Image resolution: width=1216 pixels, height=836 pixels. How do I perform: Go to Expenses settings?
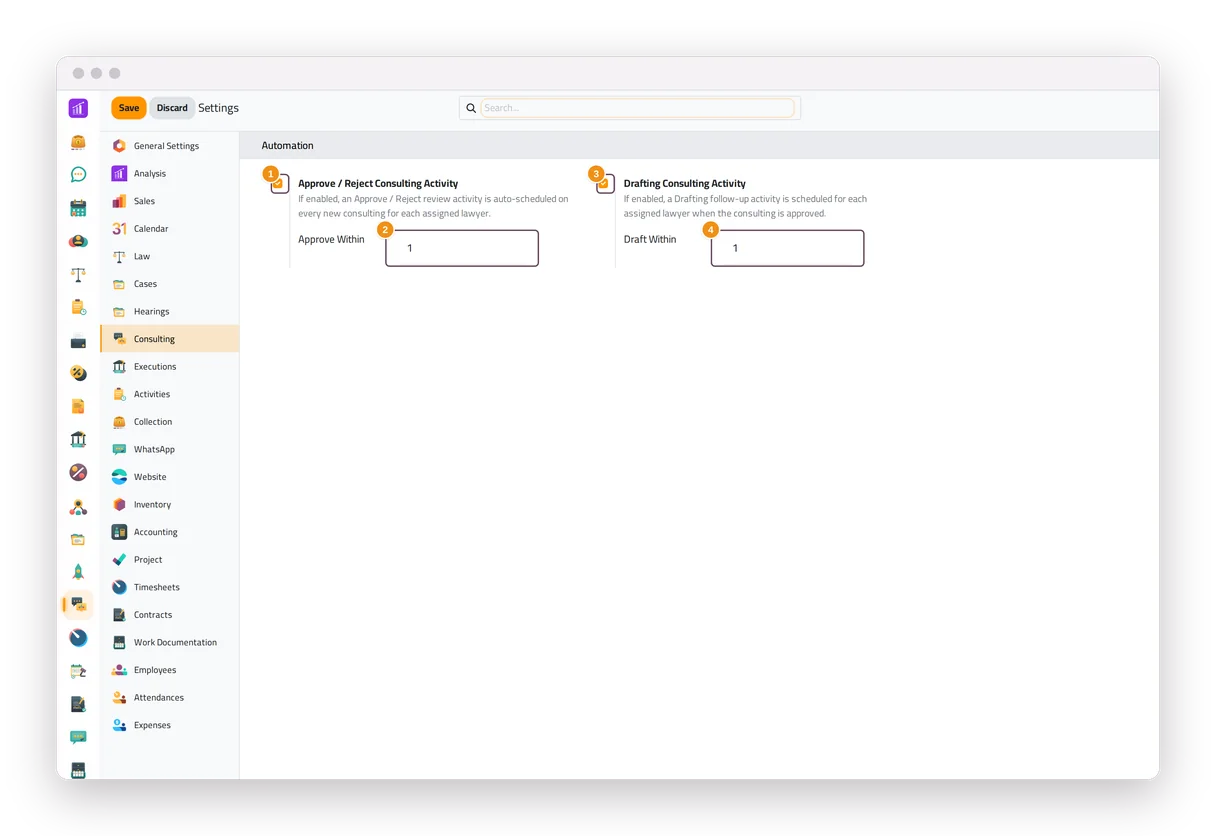(170, 725)
